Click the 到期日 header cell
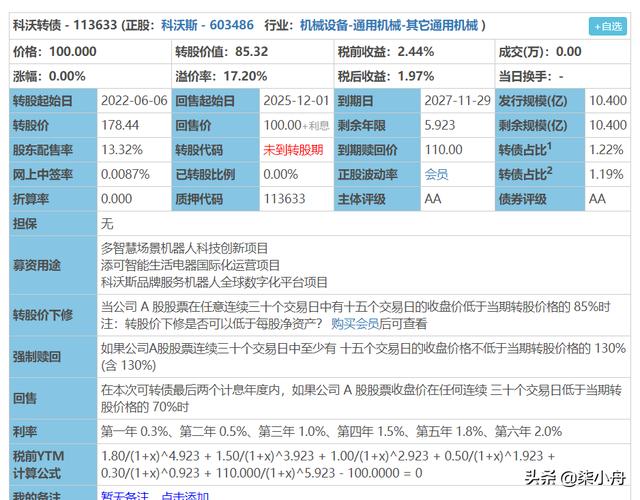 (377, 101)
